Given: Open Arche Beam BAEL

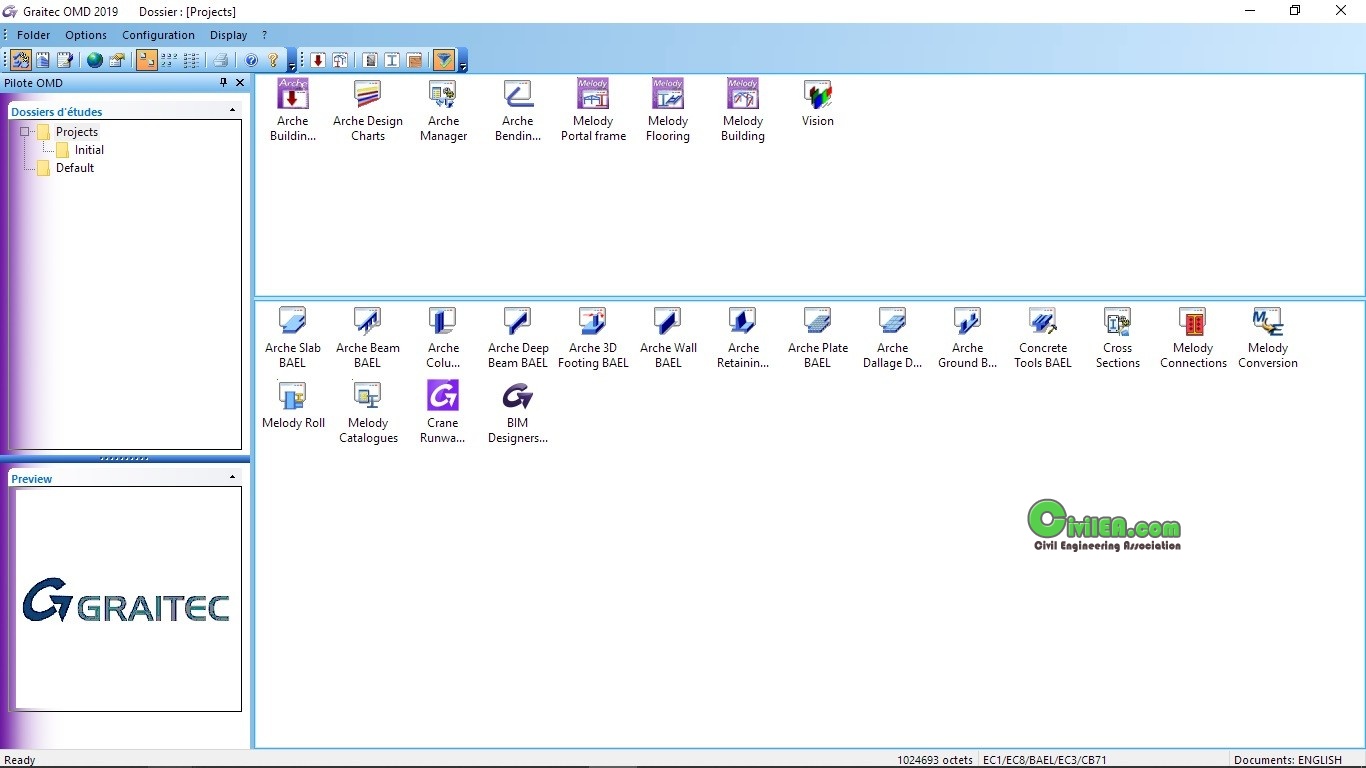Looking at the screenshot, I should click(x=368, y=337).
